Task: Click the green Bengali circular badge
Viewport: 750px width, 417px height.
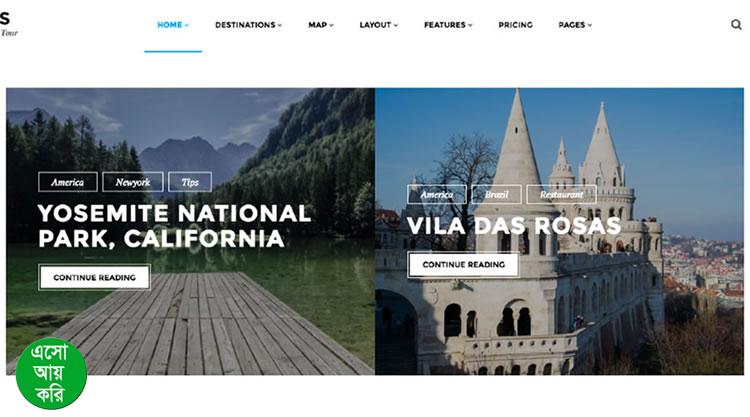Action: pyautogui.click(x=51, y=374)
